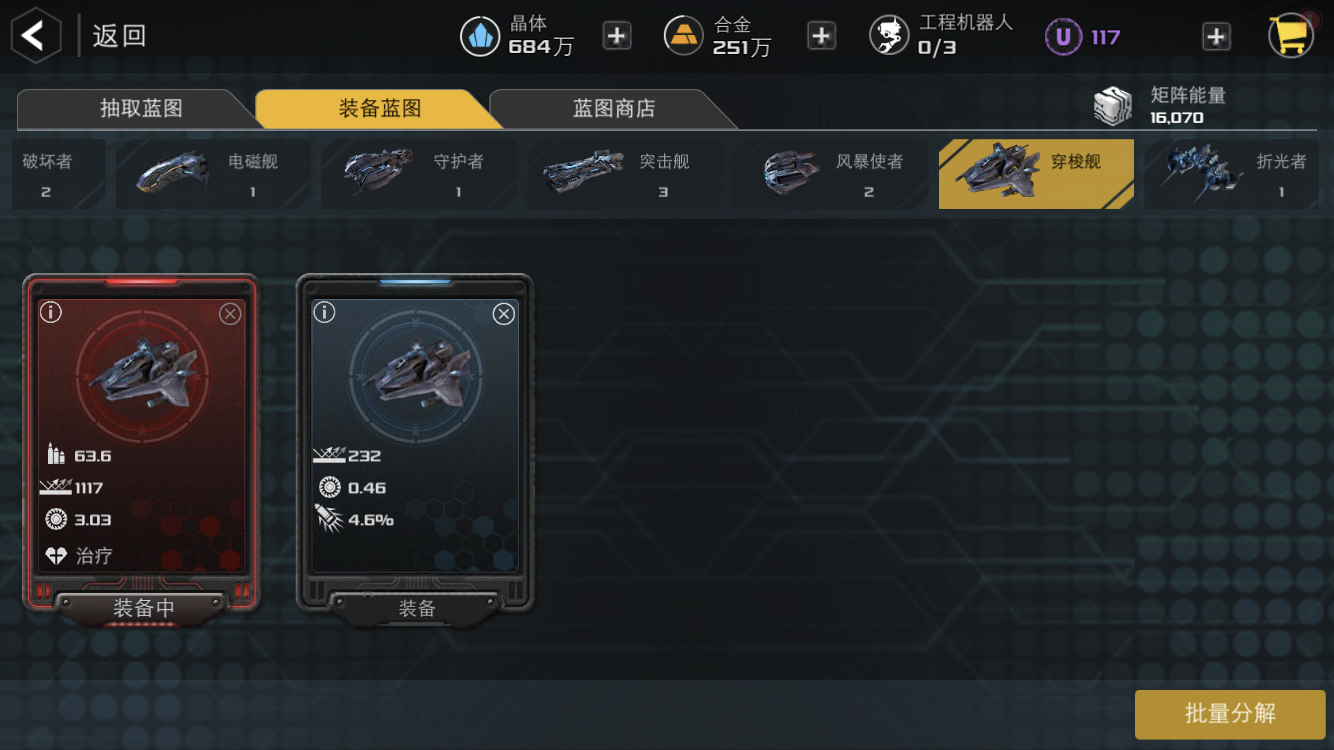Image resolution: width=1334 pixels, height=750 pixels.
Task: Remove the blue blueprint card with X
Action: (504, 314)
